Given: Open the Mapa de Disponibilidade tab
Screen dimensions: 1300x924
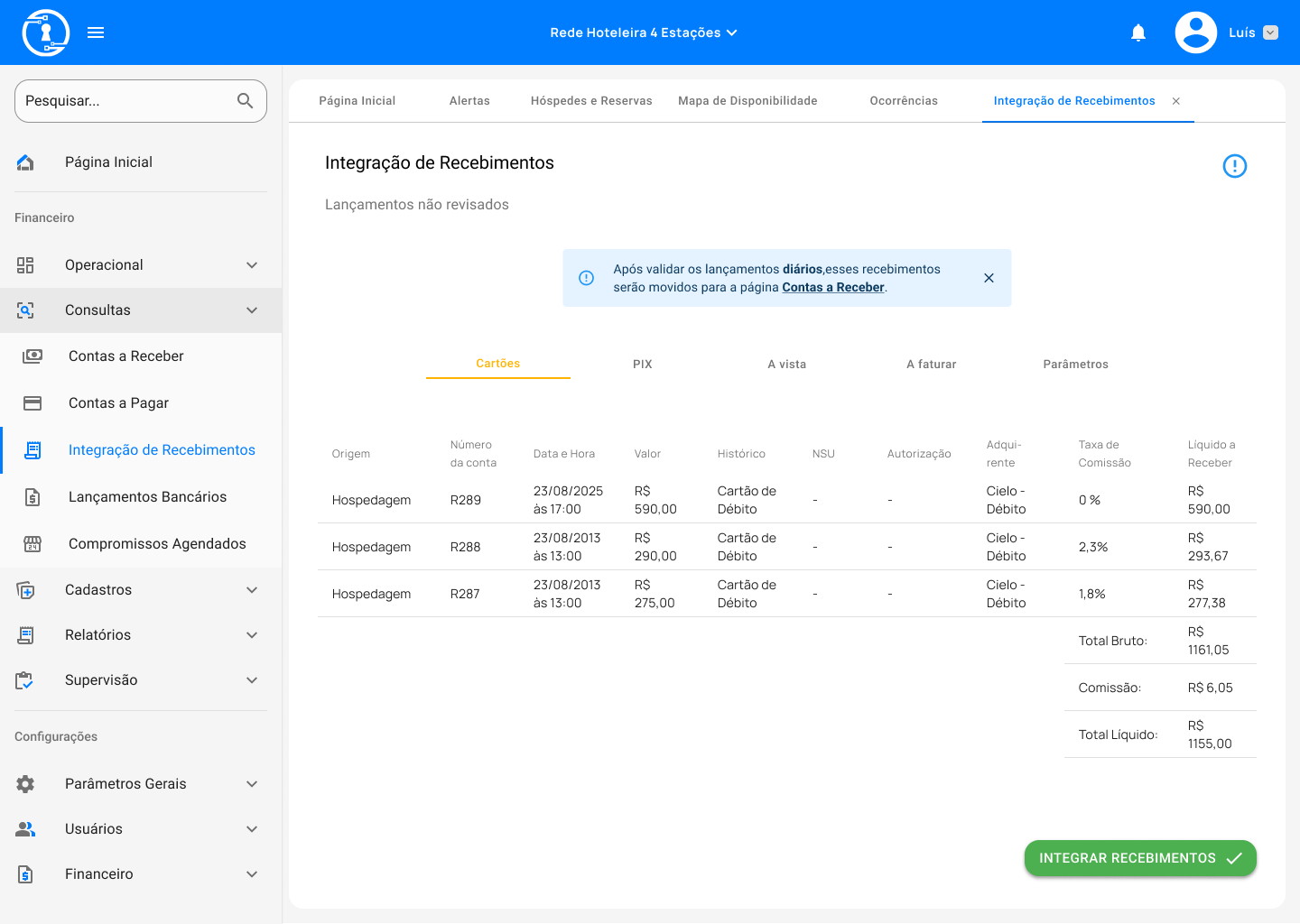Looking at the screenshot, I should tap(747, 101).
